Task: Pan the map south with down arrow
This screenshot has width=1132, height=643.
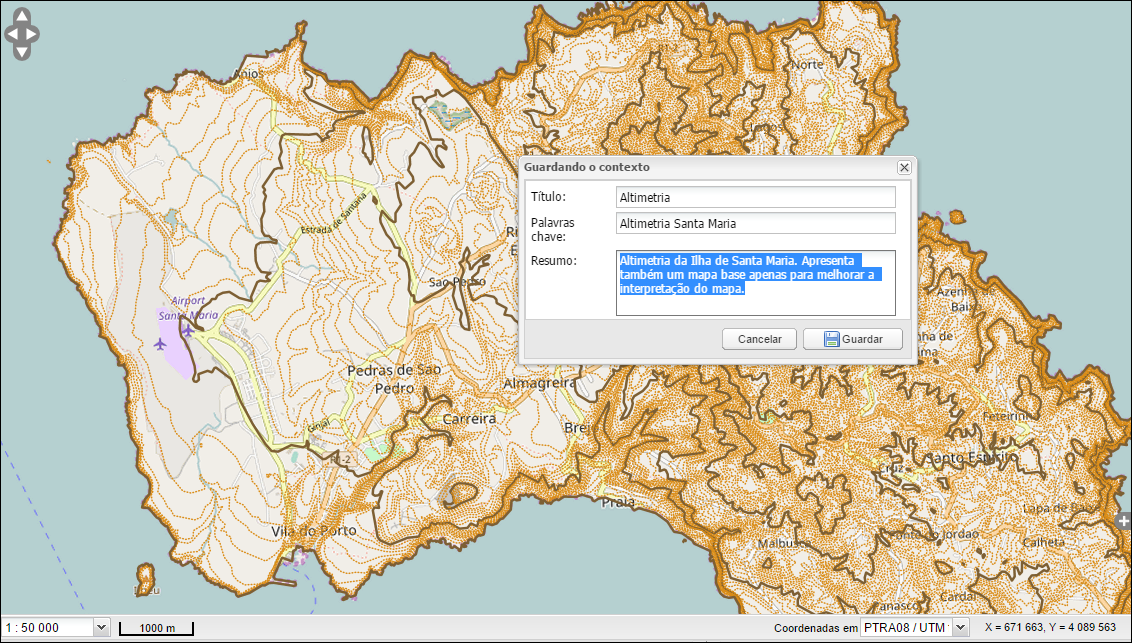Action: (x=21, y=50)
